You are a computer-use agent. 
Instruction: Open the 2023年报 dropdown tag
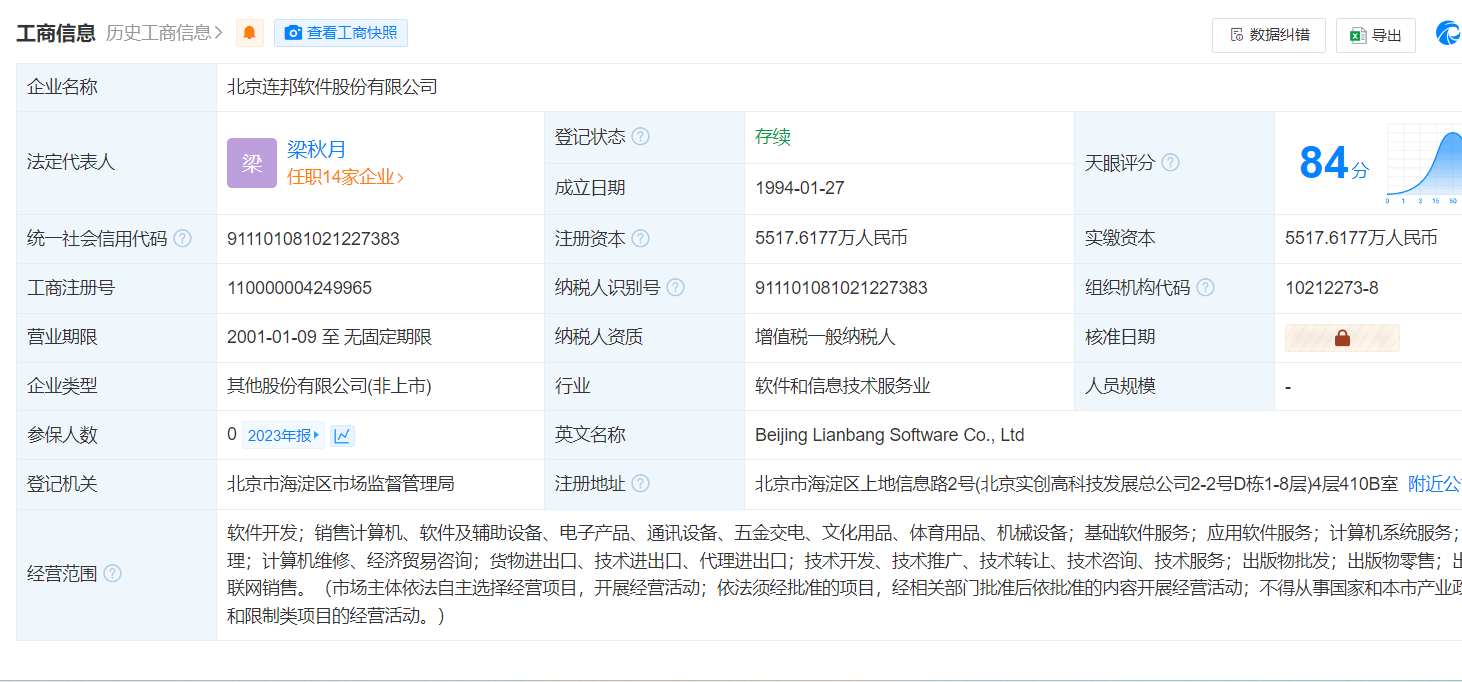(x=284, y=435)
